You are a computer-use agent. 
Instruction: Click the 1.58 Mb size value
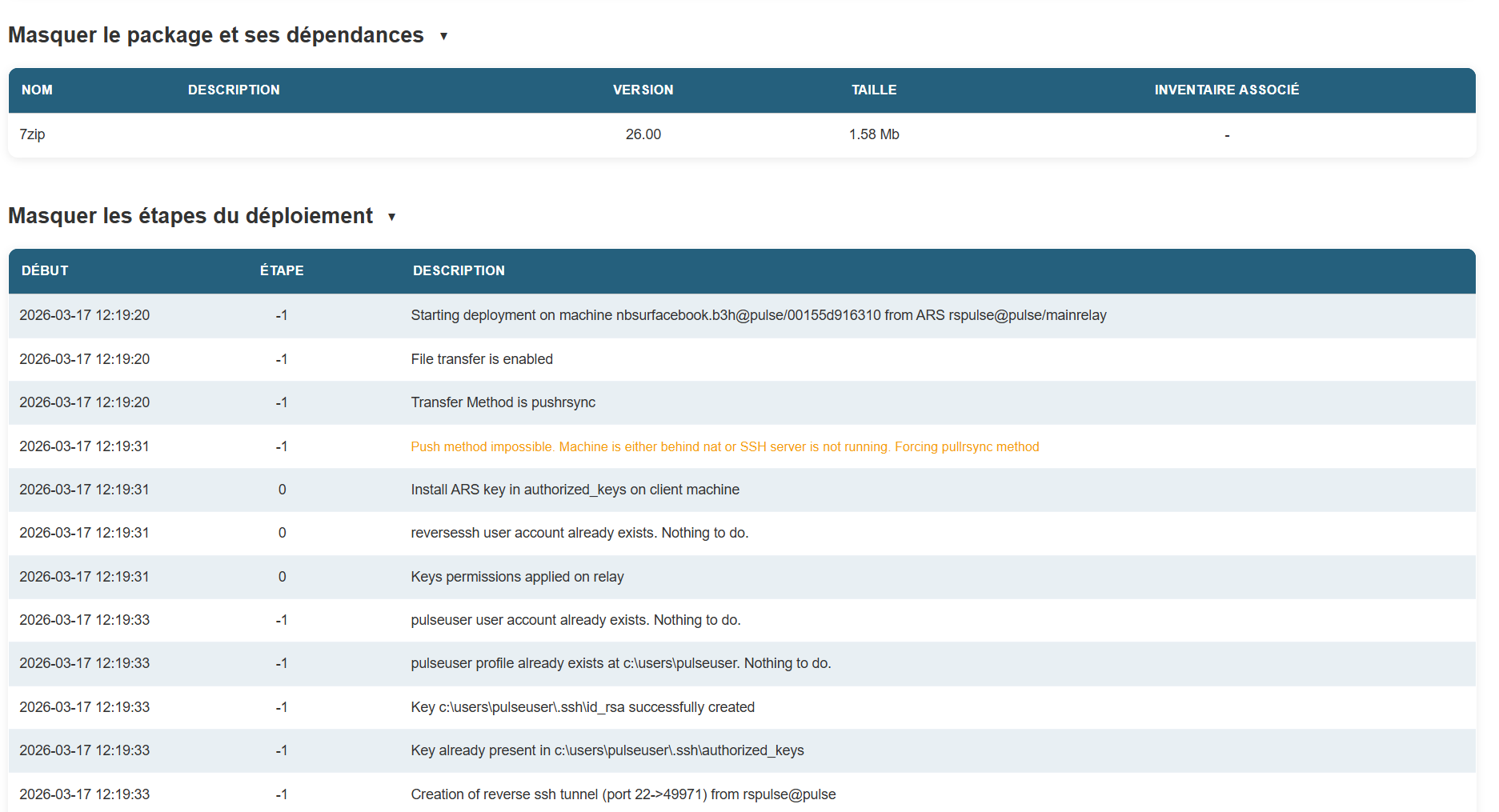(873, 134)
